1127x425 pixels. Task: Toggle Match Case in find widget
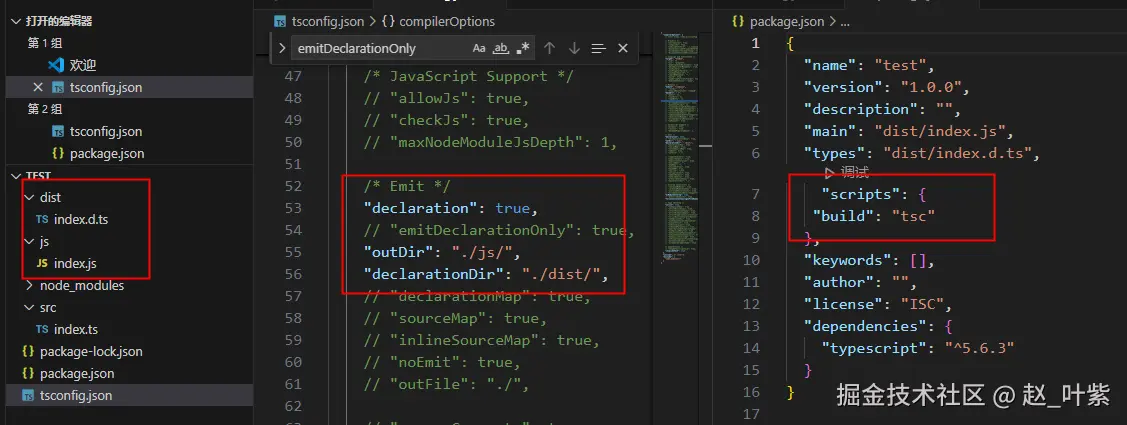tap(479, 48)
